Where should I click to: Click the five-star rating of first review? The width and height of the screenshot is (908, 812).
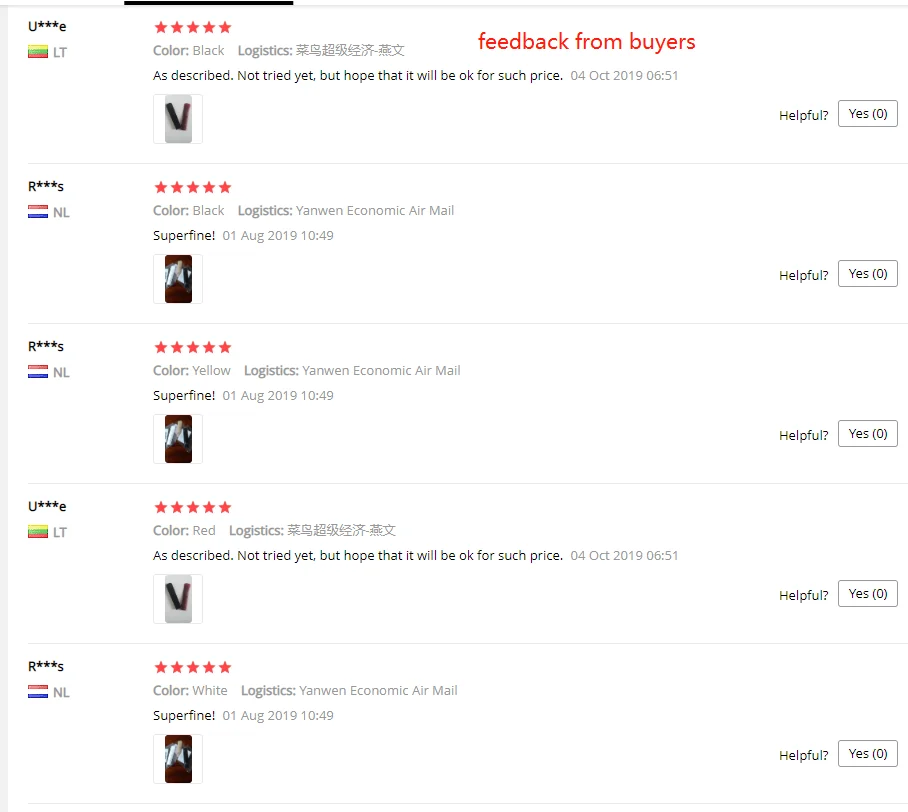[193, 27]
